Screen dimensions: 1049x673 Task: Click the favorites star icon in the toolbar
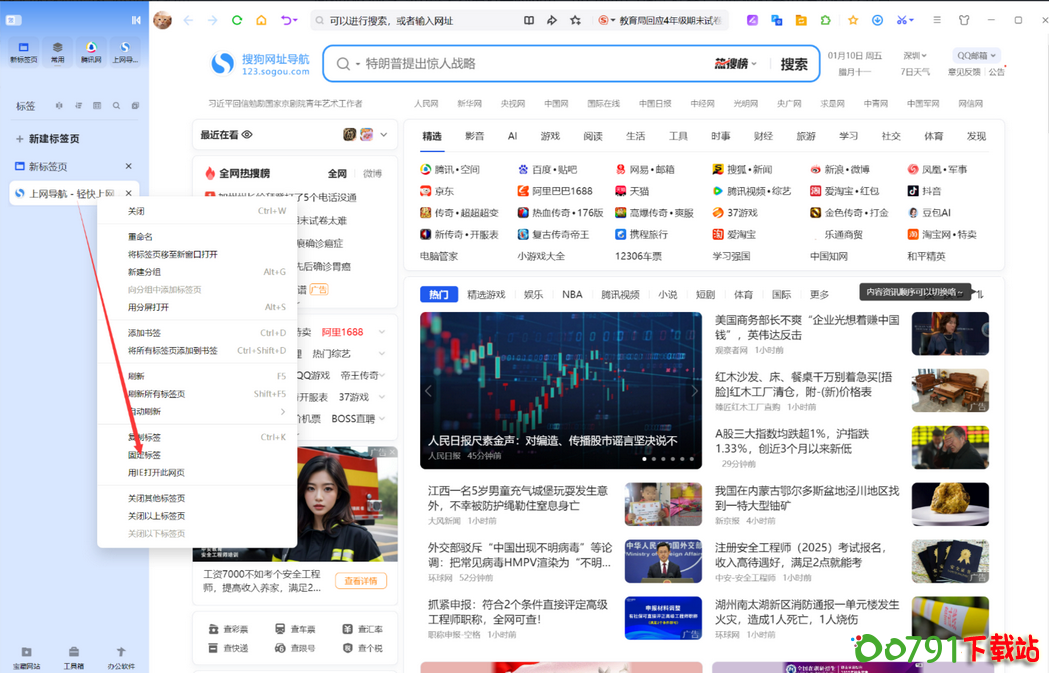[853, 18]
